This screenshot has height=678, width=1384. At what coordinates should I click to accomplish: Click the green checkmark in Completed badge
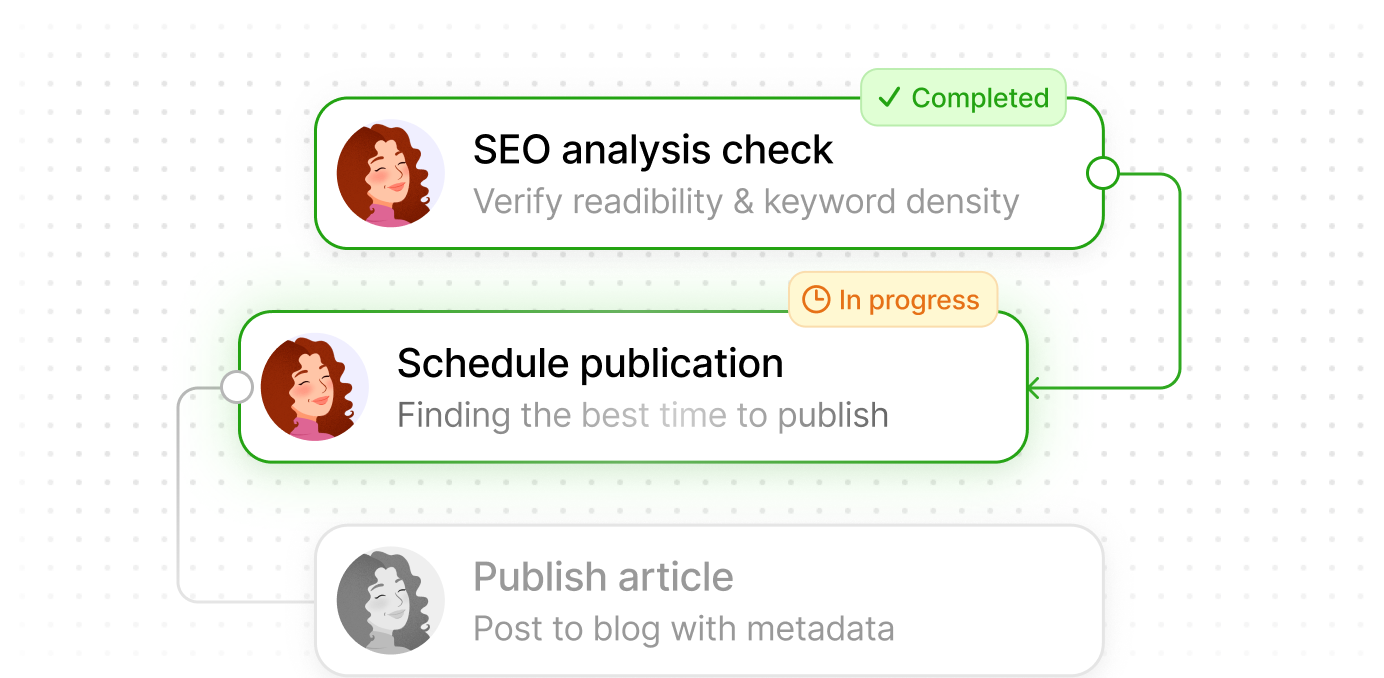point(889,98)
